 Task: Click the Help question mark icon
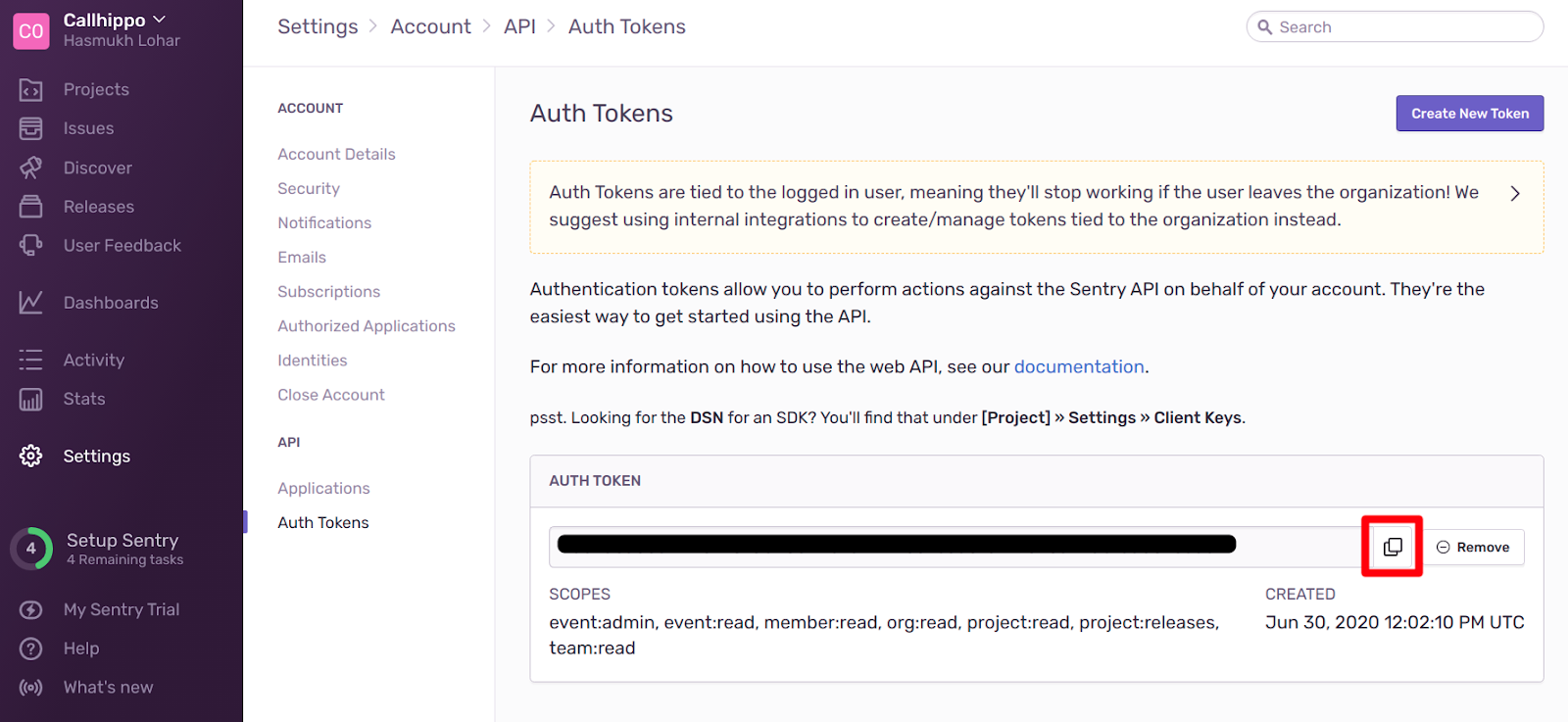30,649
